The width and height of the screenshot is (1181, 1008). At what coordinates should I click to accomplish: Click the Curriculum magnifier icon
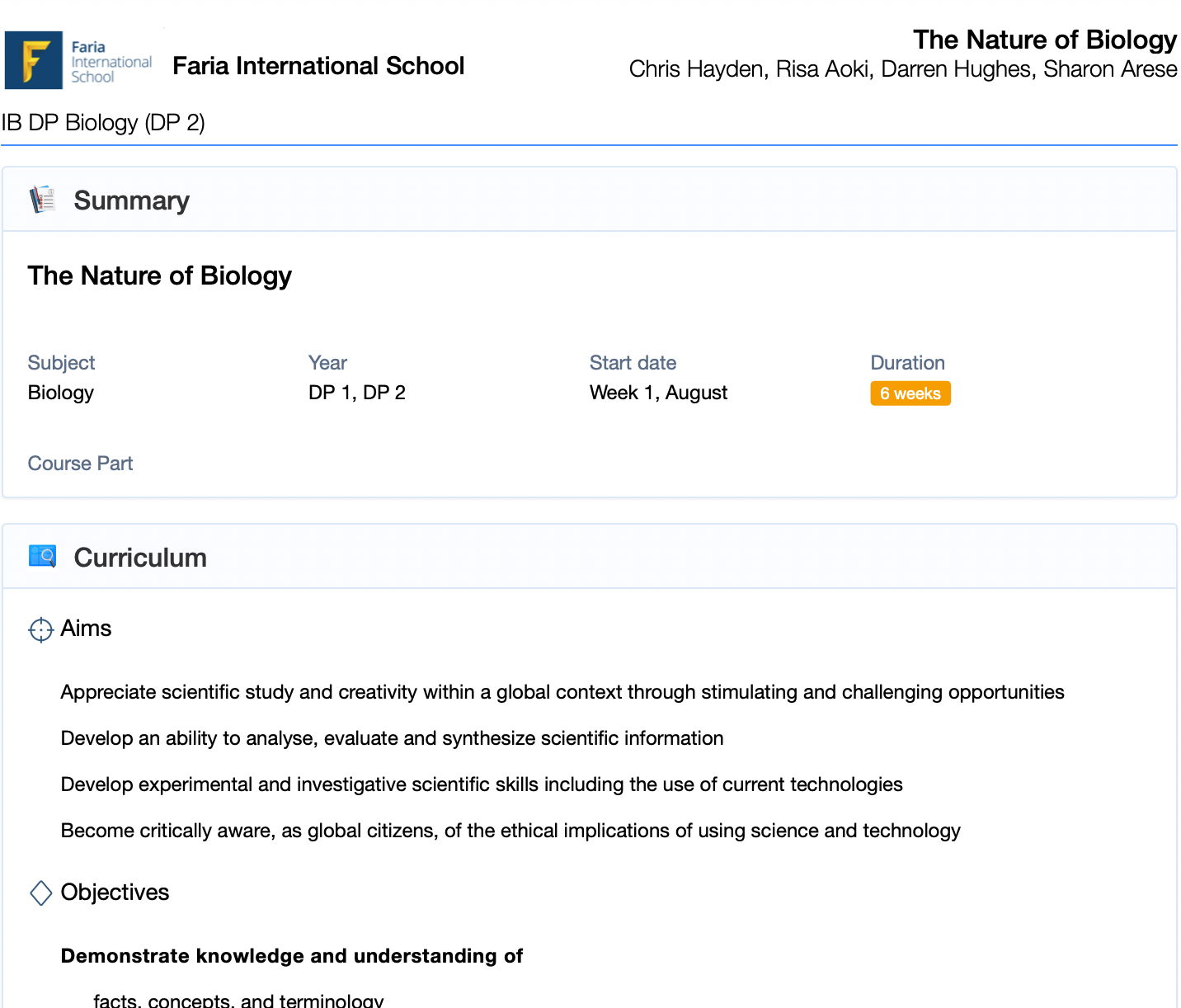click(x=42, y=557)
